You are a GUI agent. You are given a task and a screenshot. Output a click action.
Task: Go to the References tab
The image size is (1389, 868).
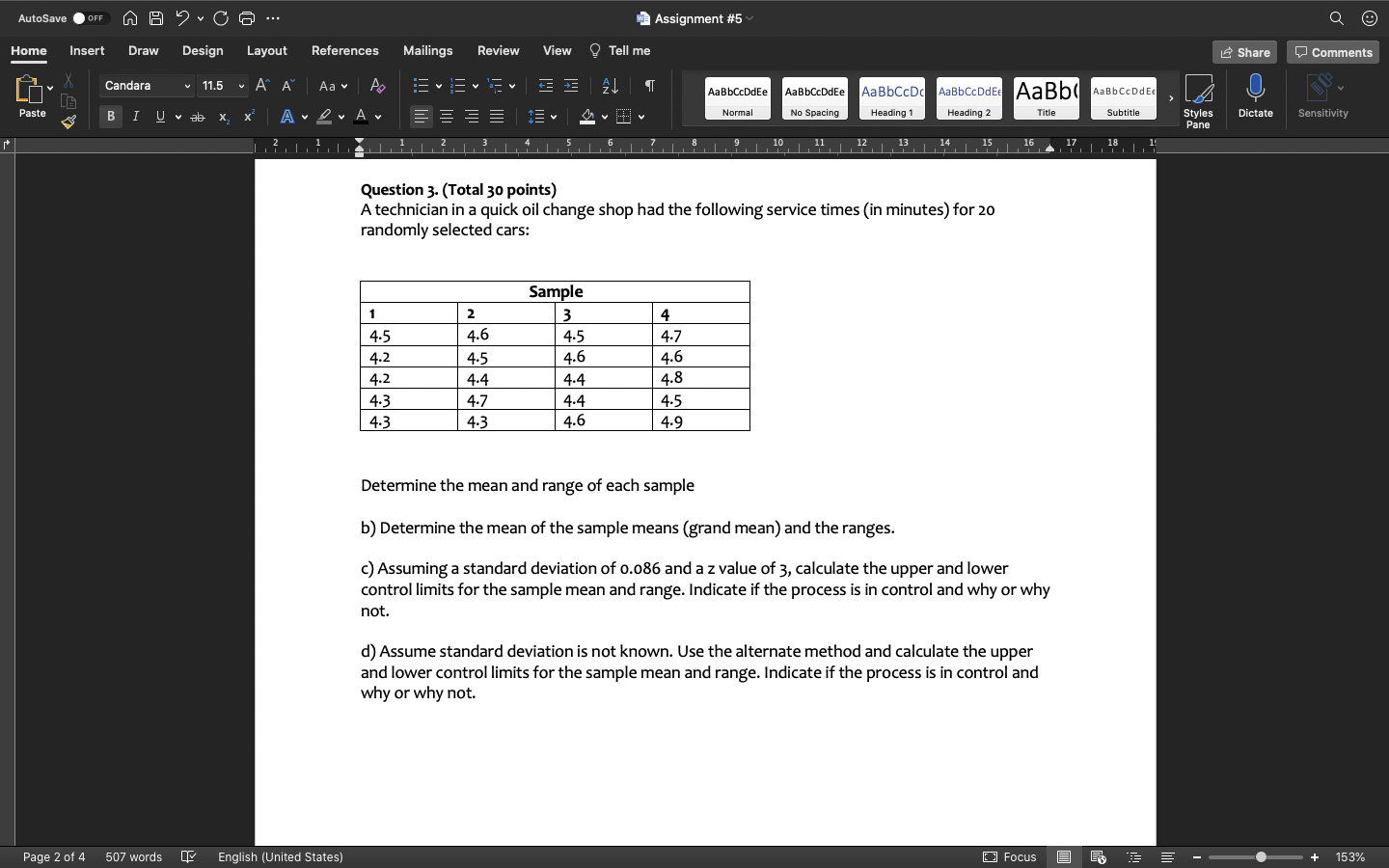345,50
